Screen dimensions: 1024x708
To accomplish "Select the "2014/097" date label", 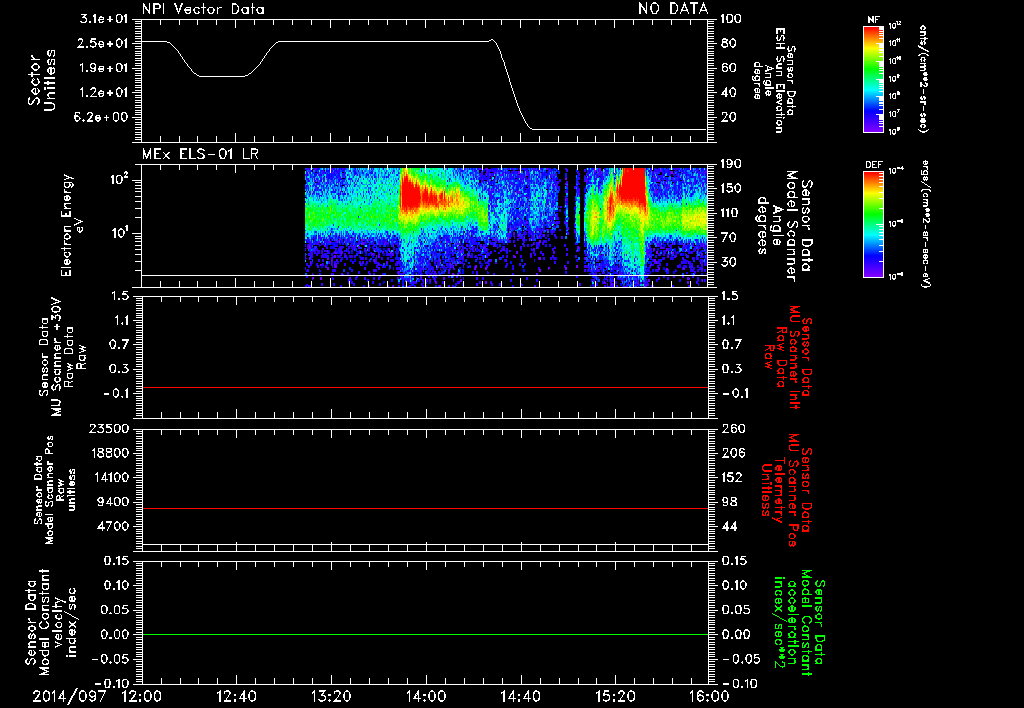I will (69, 696).
